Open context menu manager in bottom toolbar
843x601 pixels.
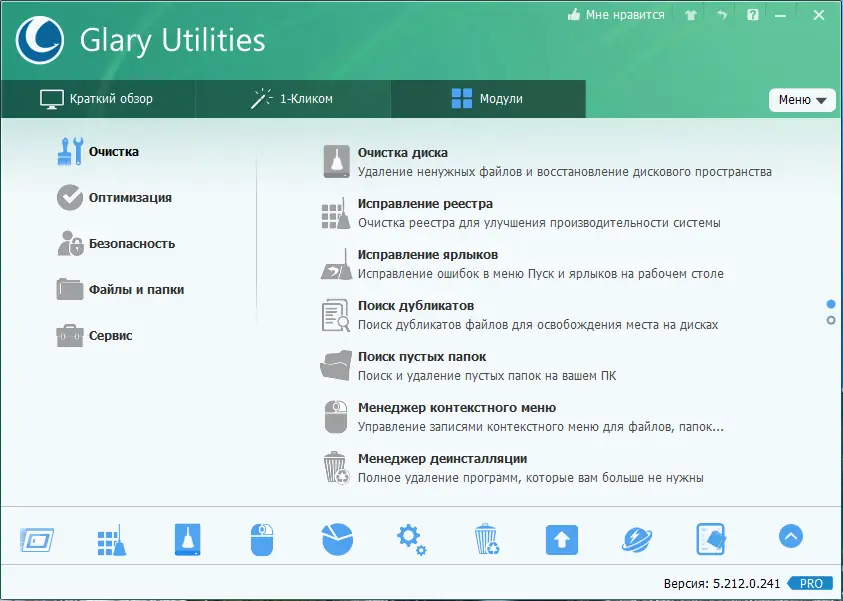(x=262, y=540)
